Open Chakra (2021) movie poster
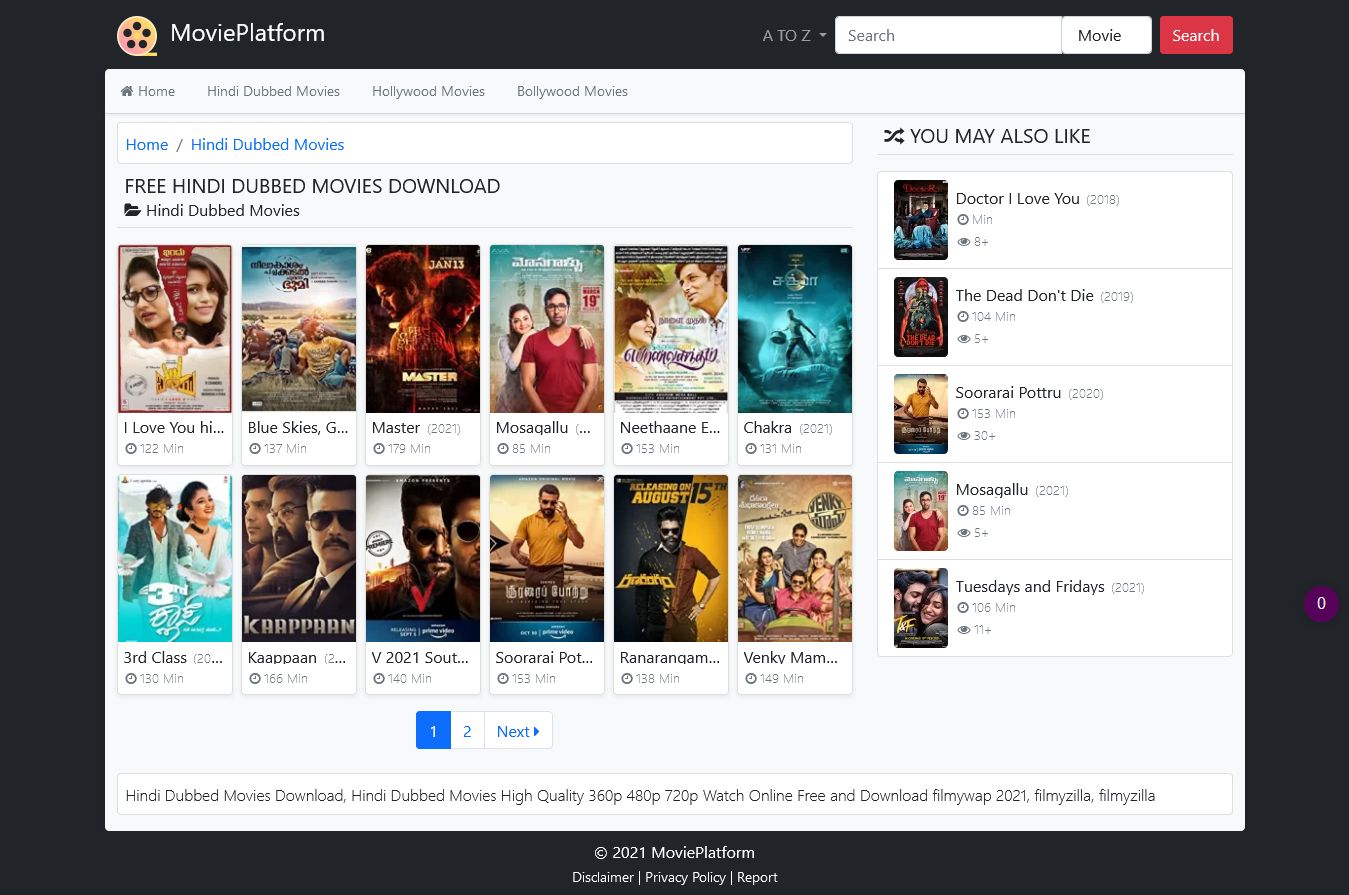Screen dimensions: 1349x895 point(795,329)
